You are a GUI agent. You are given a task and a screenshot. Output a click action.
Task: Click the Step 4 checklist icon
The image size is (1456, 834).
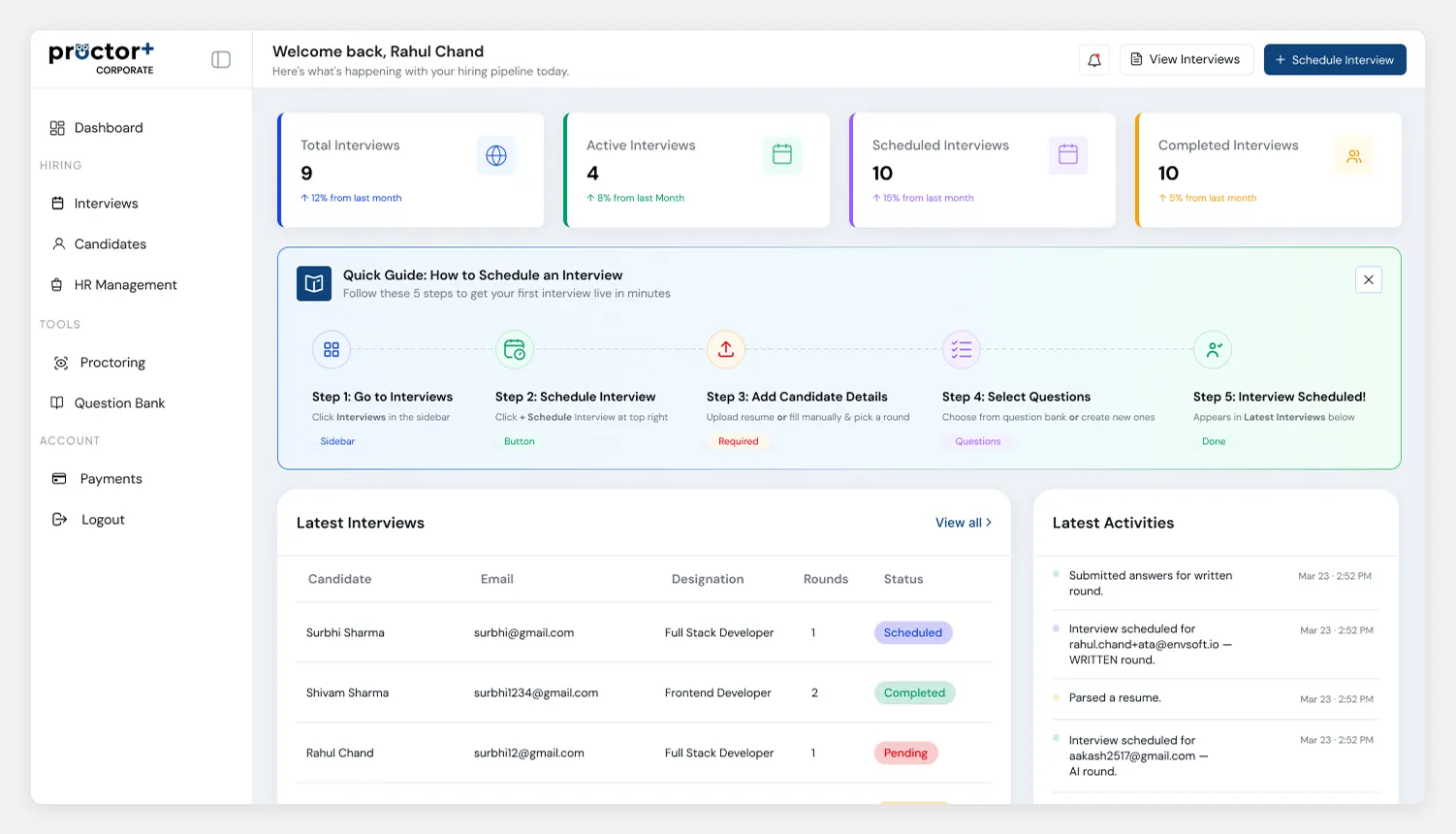962,350
